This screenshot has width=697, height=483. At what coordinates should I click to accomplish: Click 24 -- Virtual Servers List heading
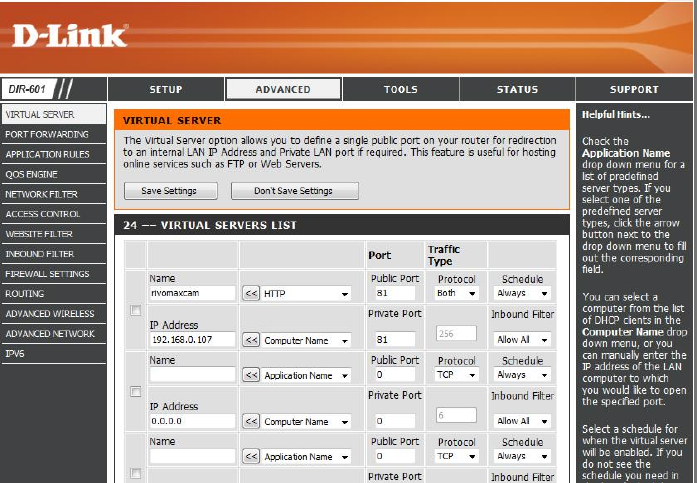tap(210, 225)
